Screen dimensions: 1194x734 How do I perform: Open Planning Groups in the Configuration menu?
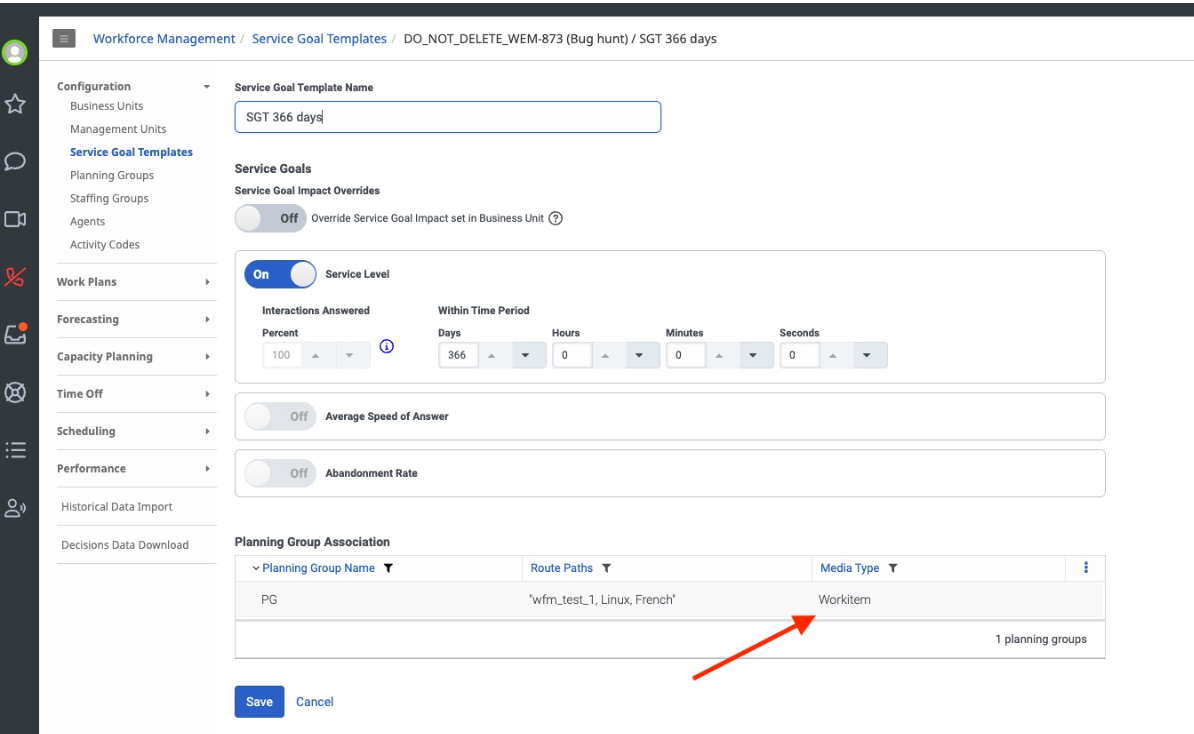click(112, 175)
